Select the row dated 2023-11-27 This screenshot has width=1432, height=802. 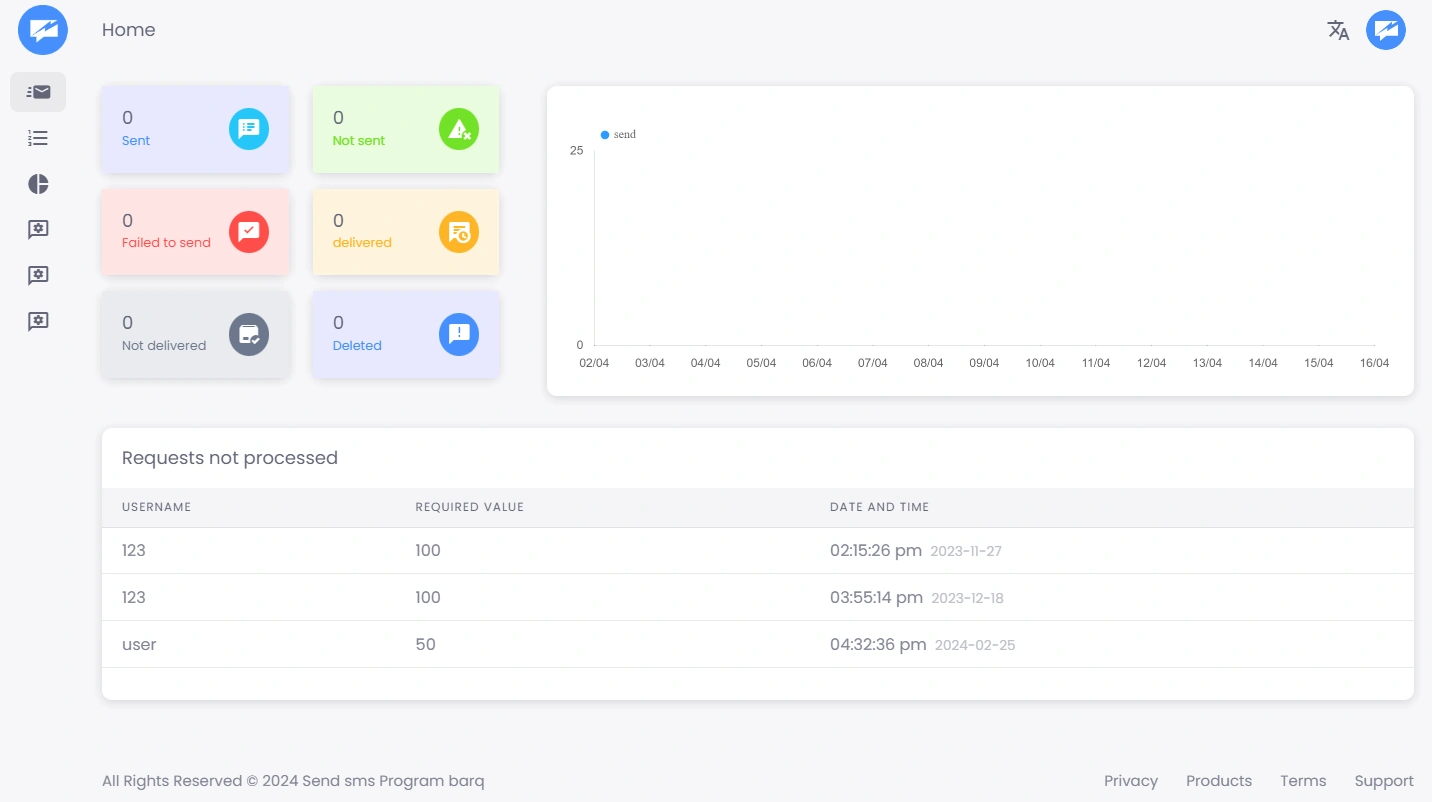[x=758, y=551]
